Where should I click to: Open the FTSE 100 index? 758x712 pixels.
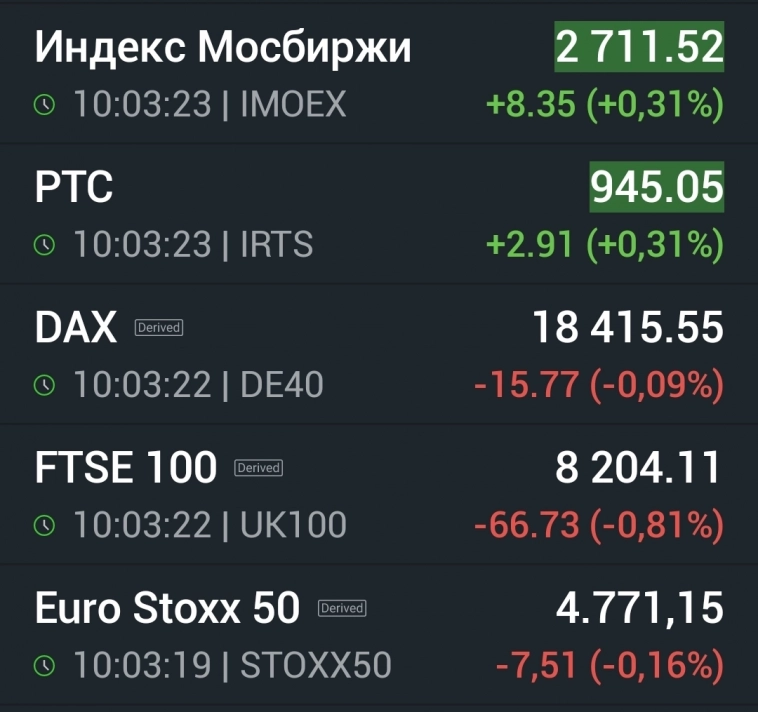[x=126, y=468]
